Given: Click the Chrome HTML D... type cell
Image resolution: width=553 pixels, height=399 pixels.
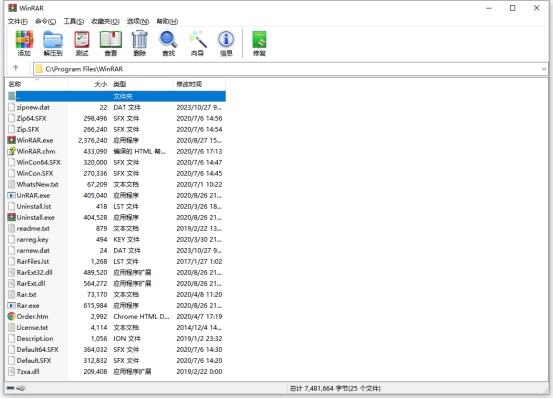Looking at the screenshot, I should click(x=141, y=316).
